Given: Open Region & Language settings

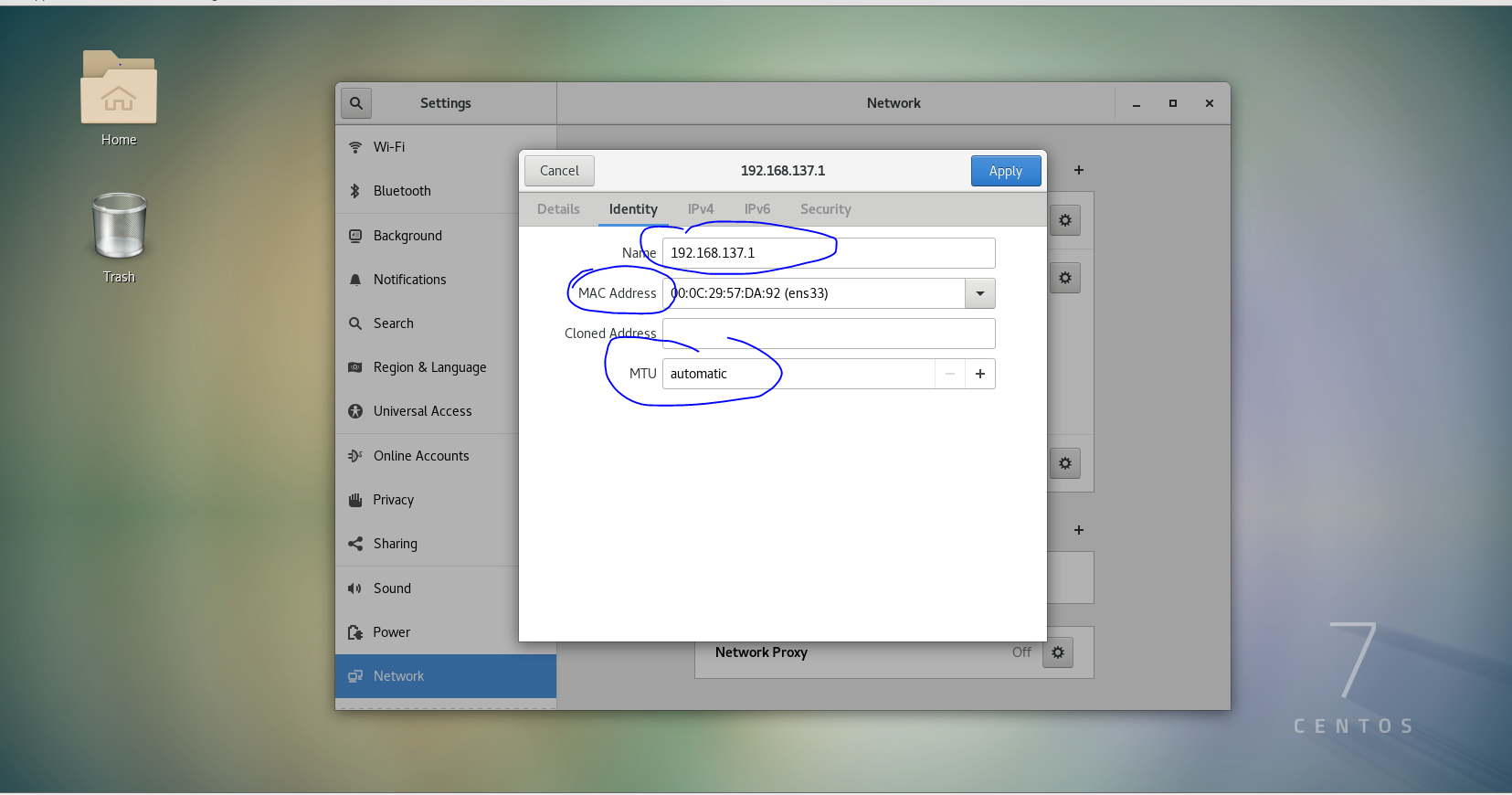Looking at the screenshot, I should 446,367.
